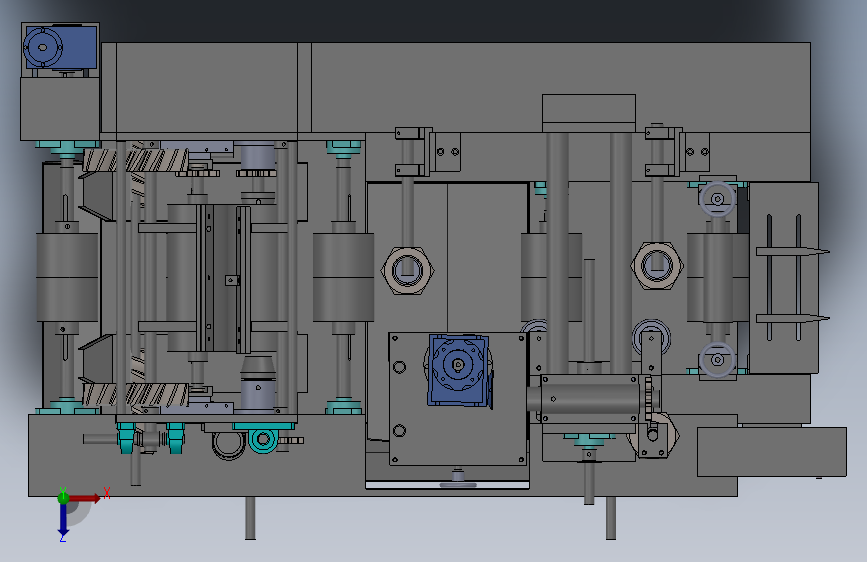Viewport: 867px width, 562px height.
Task: Click the red X axis of the view triad
Action: [x=85, y=498]
